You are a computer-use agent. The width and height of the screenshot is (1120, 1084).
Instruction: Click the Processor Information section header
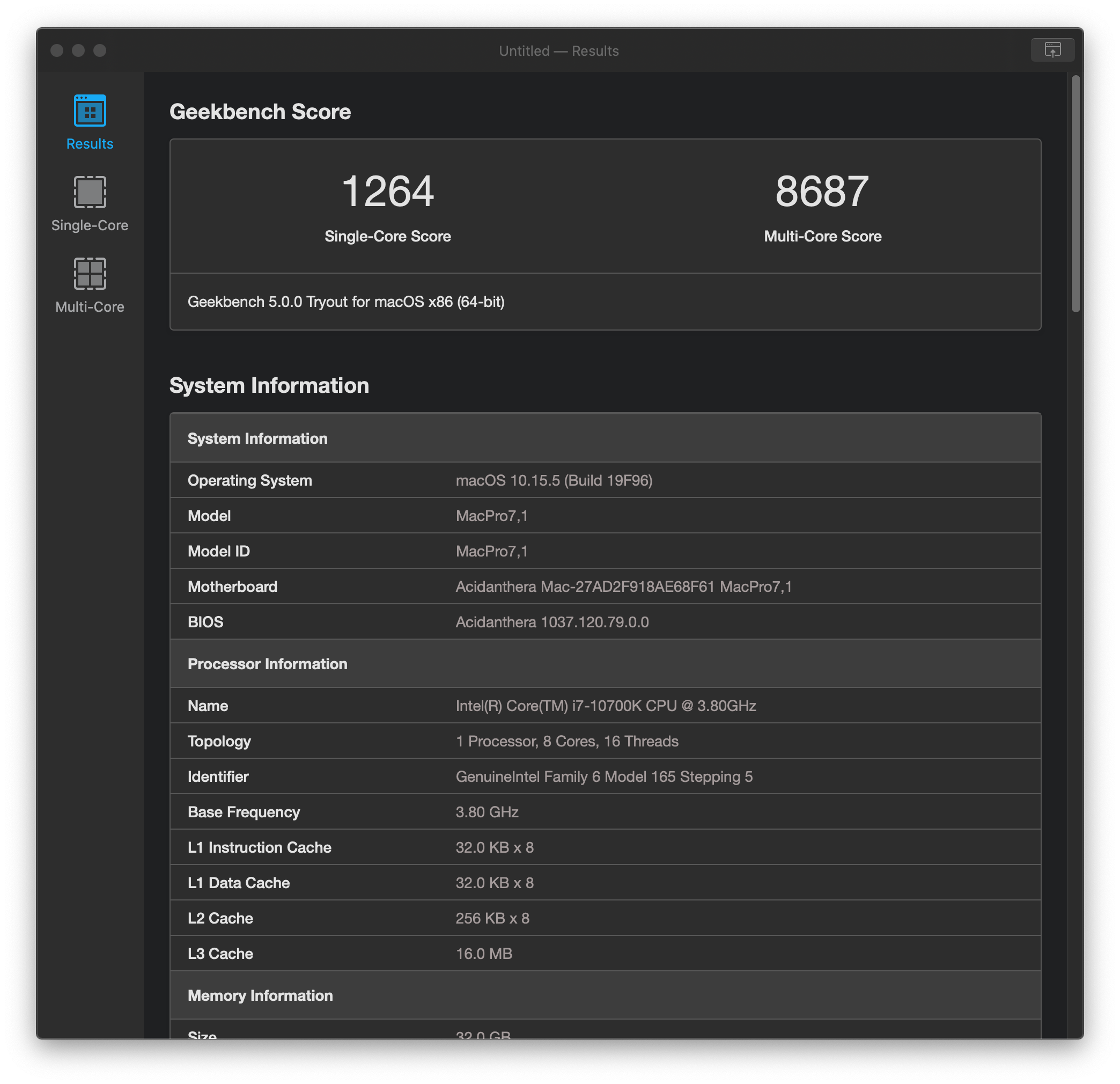tap(605, 663)
